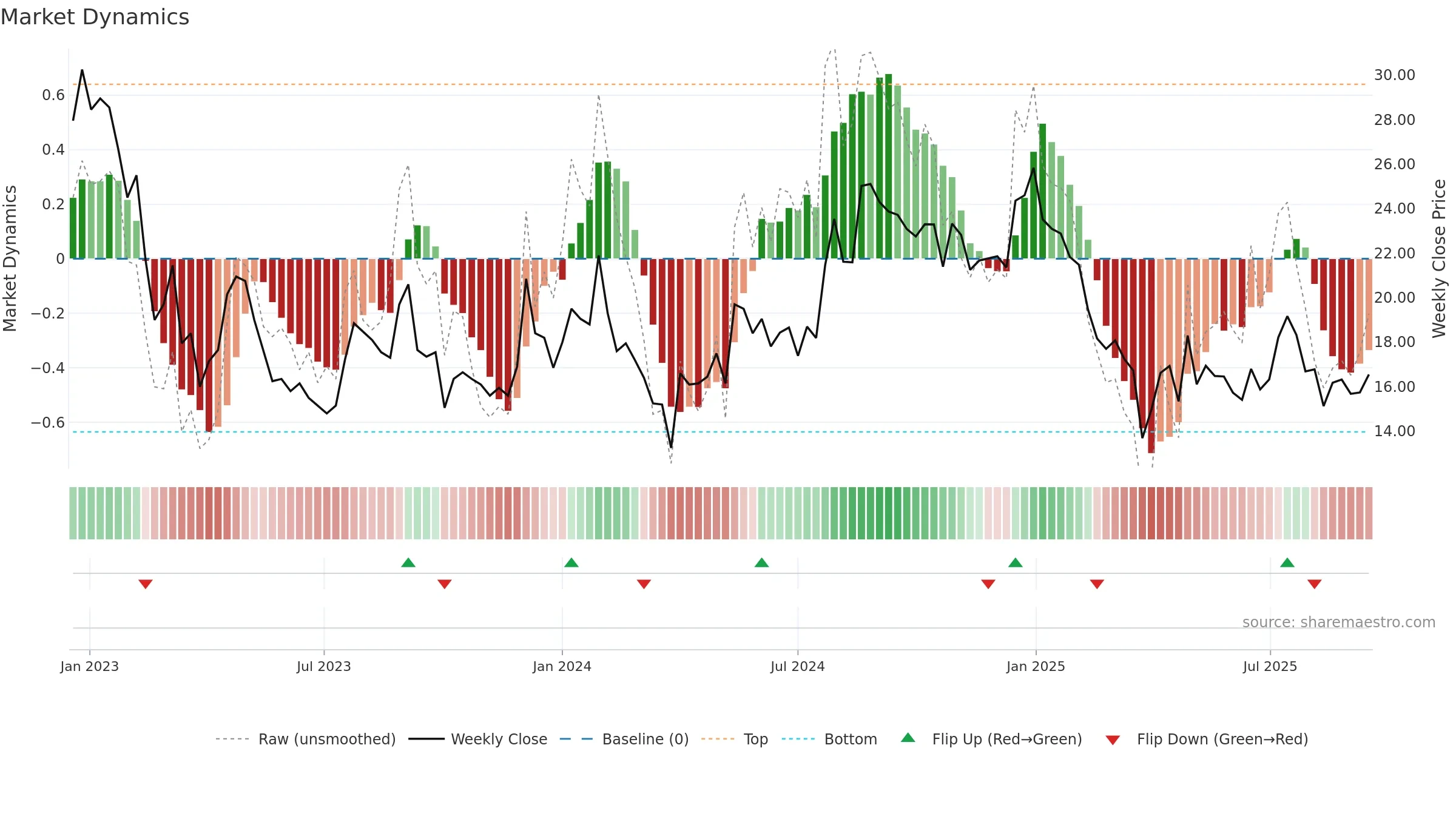The height and width of the screenshot is (819, 1456).
Task: Click the −0.2 left axis tick label
Action: click(48, 314)
